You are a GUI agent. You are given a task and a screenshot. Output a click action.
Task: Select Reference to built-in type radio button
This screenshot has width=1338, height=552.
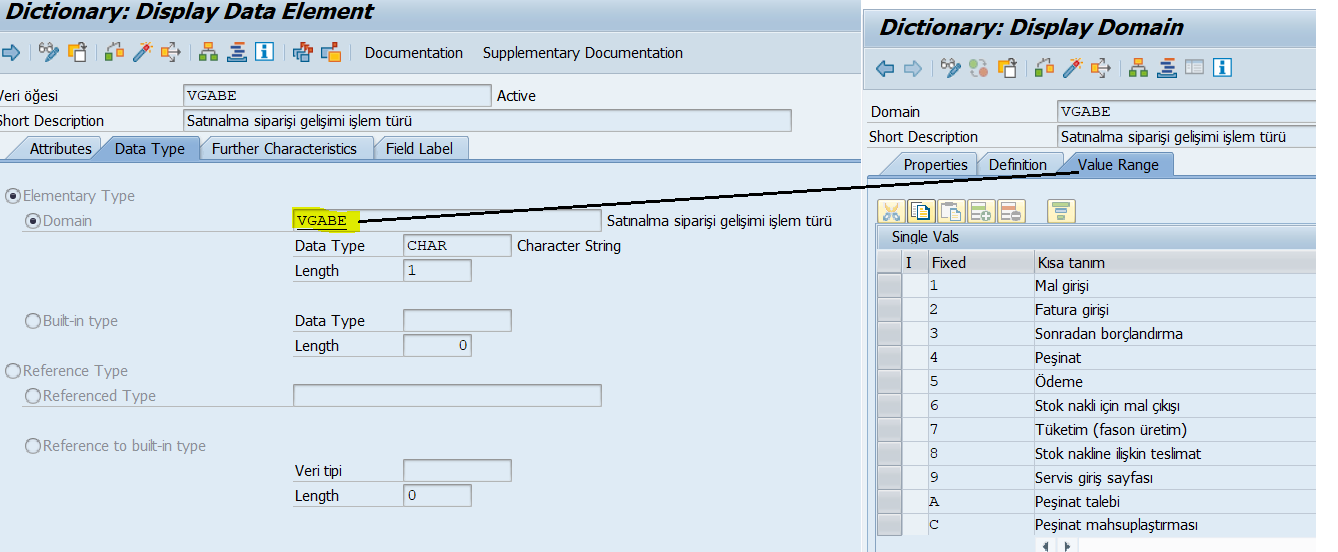(33, 446)
